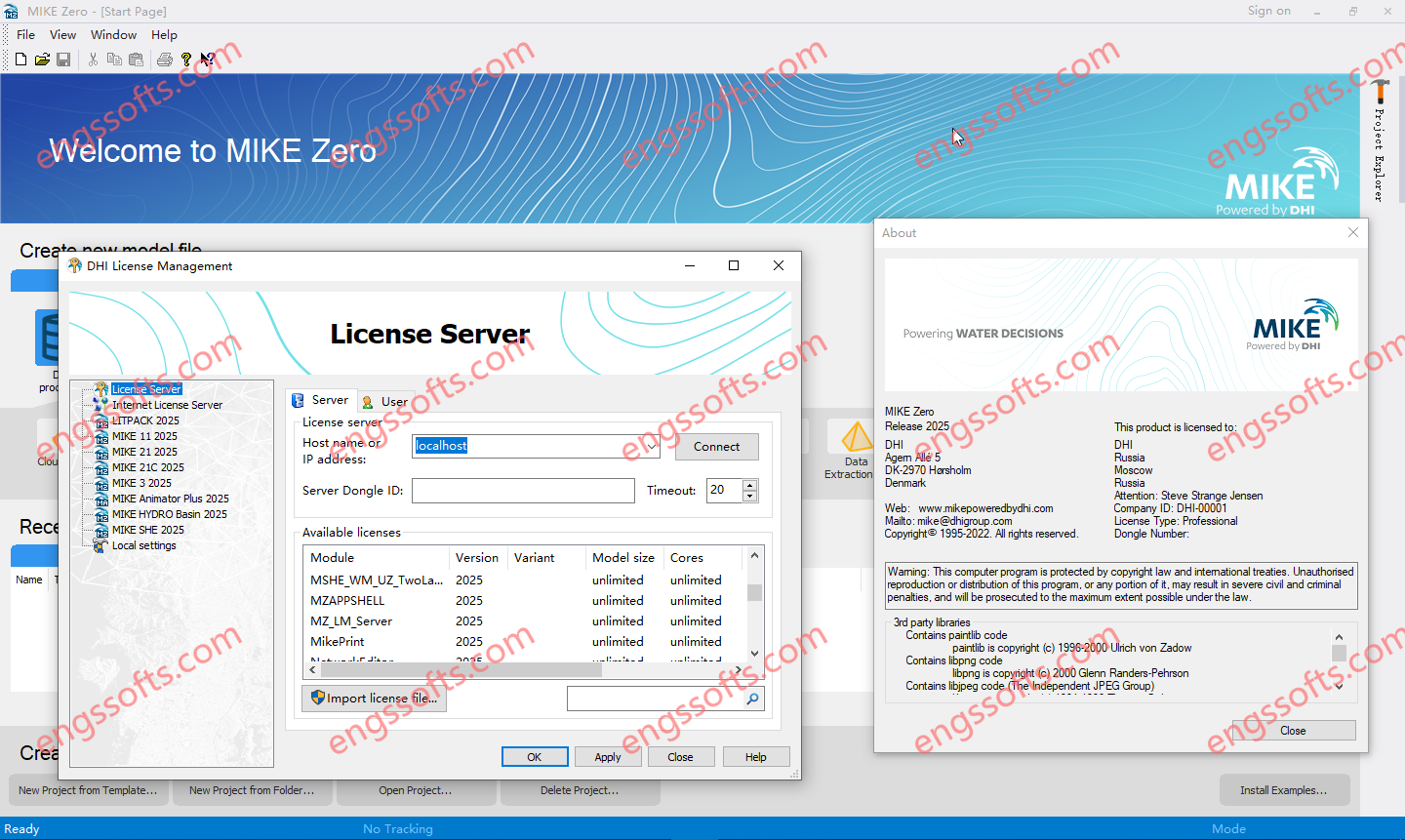Switch to the User tab
The height and width of the screenshot is (840, 1405).
pyautogui.click(x=386, y=401)
